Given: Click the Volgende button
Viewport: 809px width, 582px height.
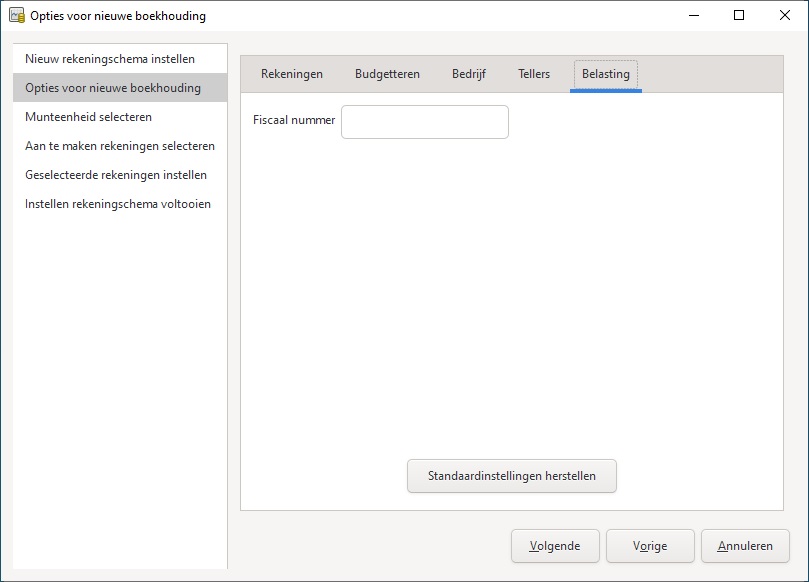Looking at the screenshot, I should pyautogui.click(x=555, y=546).
